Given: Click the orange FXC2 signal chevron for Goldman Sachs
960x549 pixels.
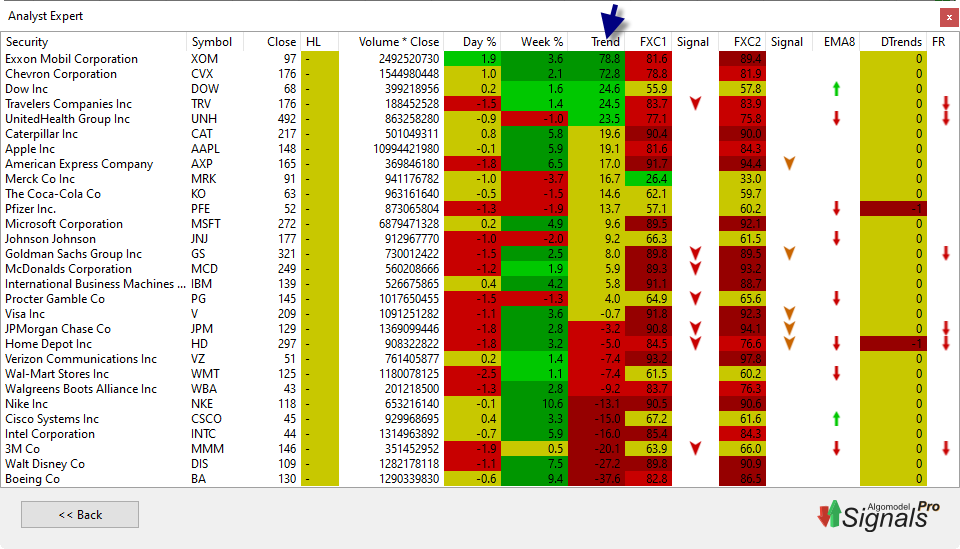Looking at the screenshot, I should (x=789, y=253).
